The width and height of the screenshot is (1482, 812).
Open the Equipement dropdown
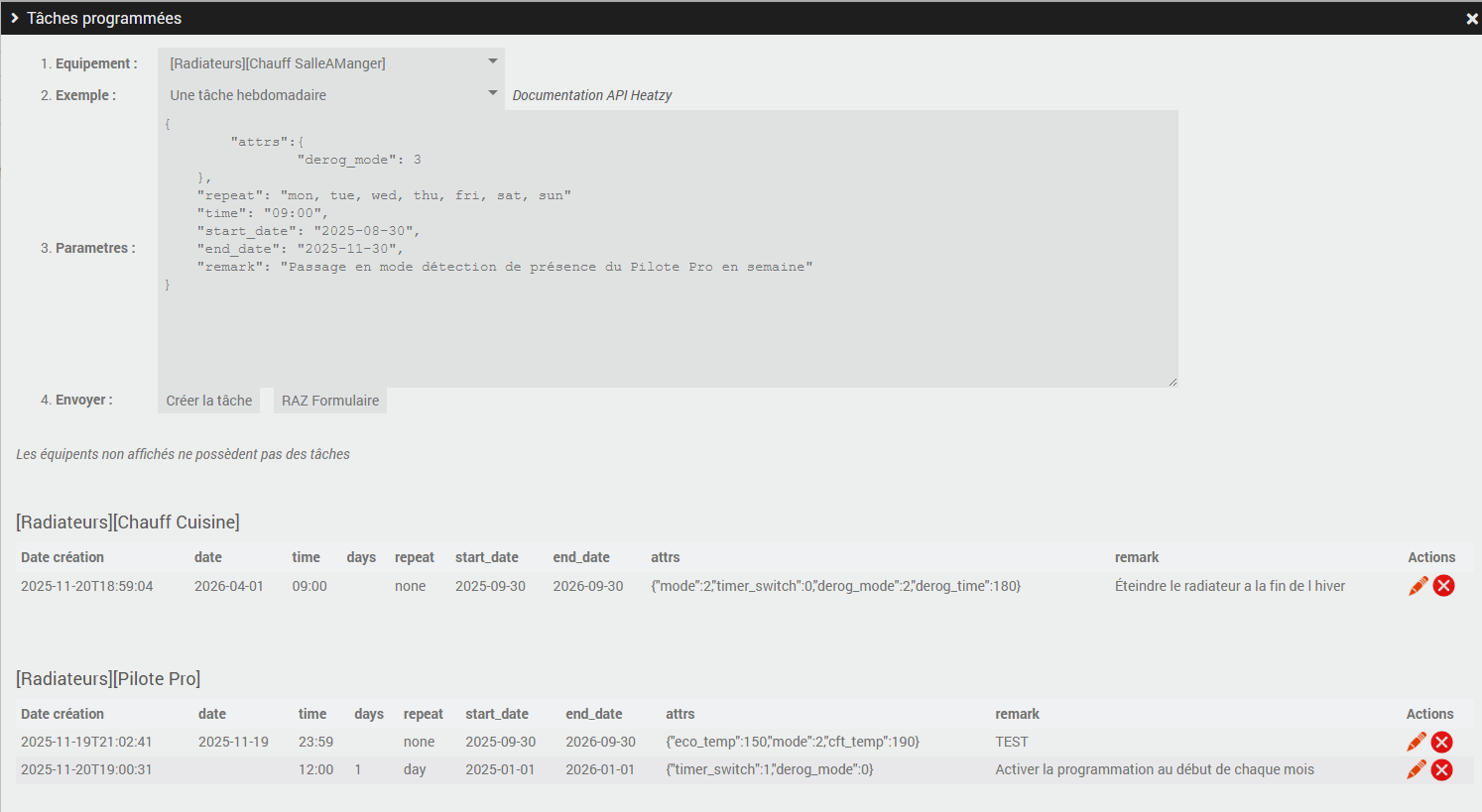pyautogui.click(x=331, y=63)
